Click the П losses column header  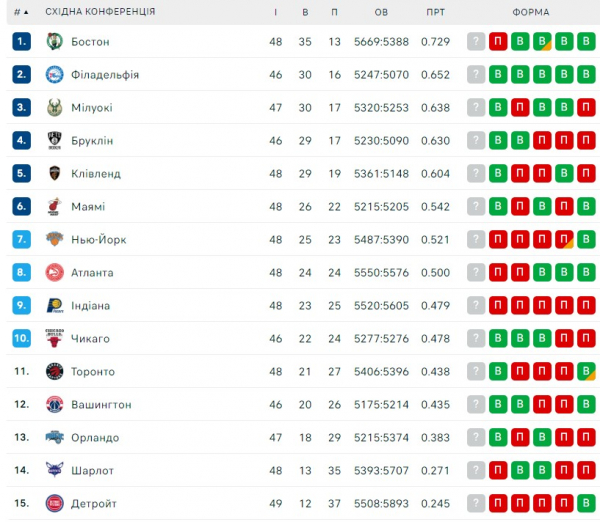pyautogui.click(x=334, y=11)
